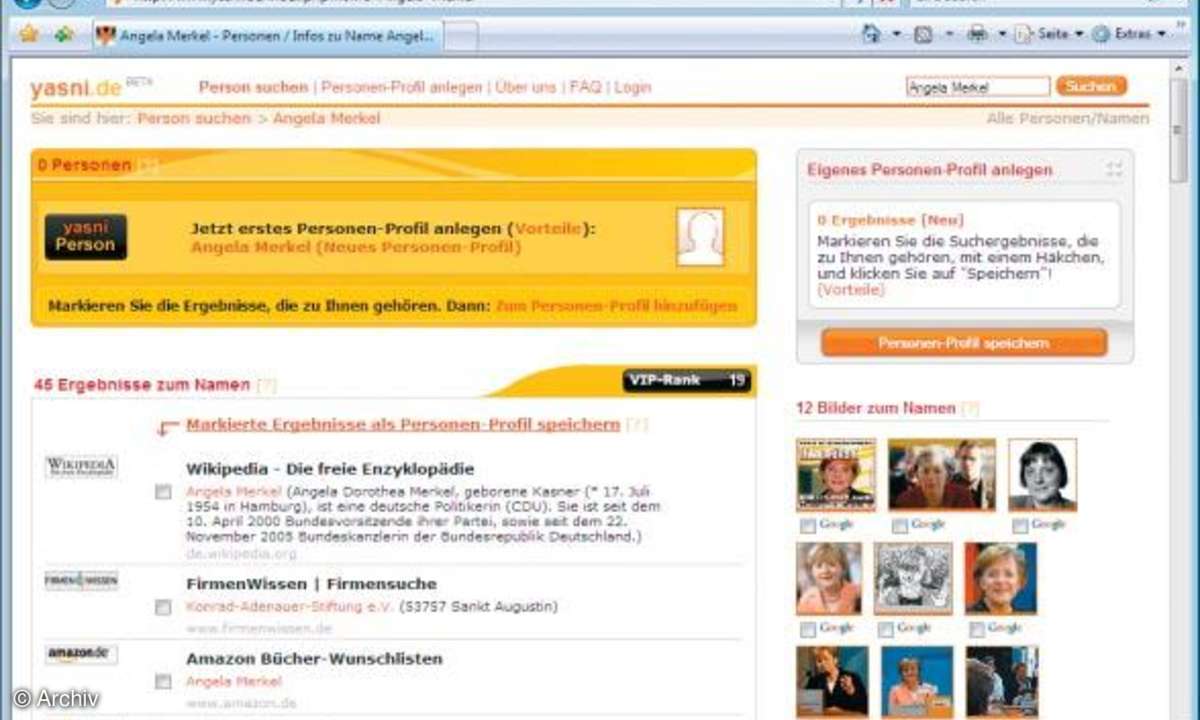Viewport: 1200px width, 720px height.
Task: Click the Login link
Action: coord(633,87)
